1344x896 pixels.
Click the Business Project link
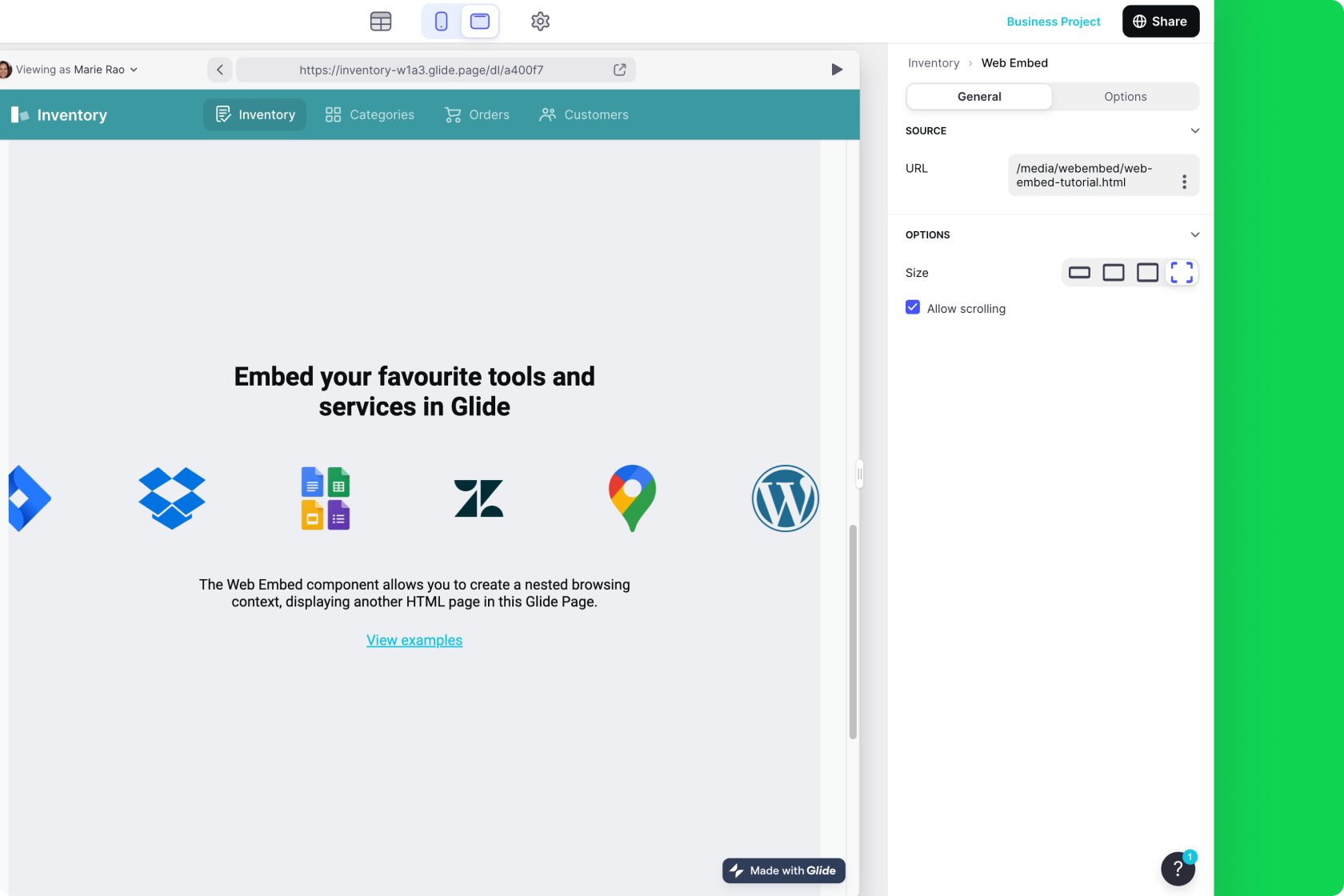pos(1053,22)
